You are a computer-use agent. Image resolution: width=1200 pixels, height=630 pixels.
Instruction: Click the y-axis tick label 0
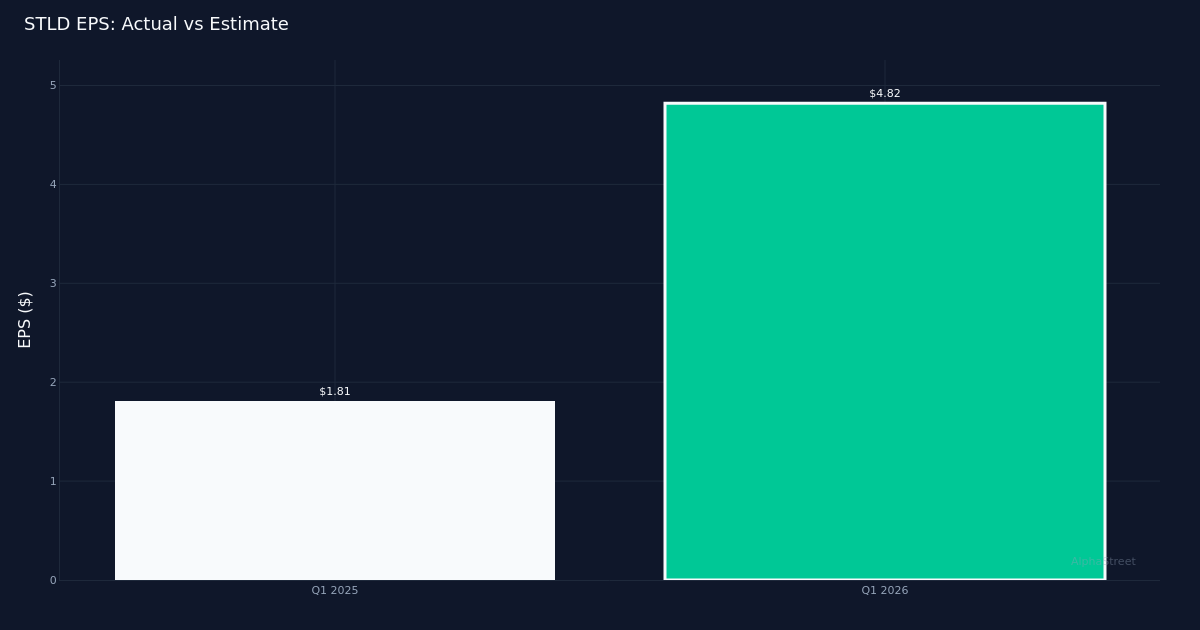[x=53, y=580]
